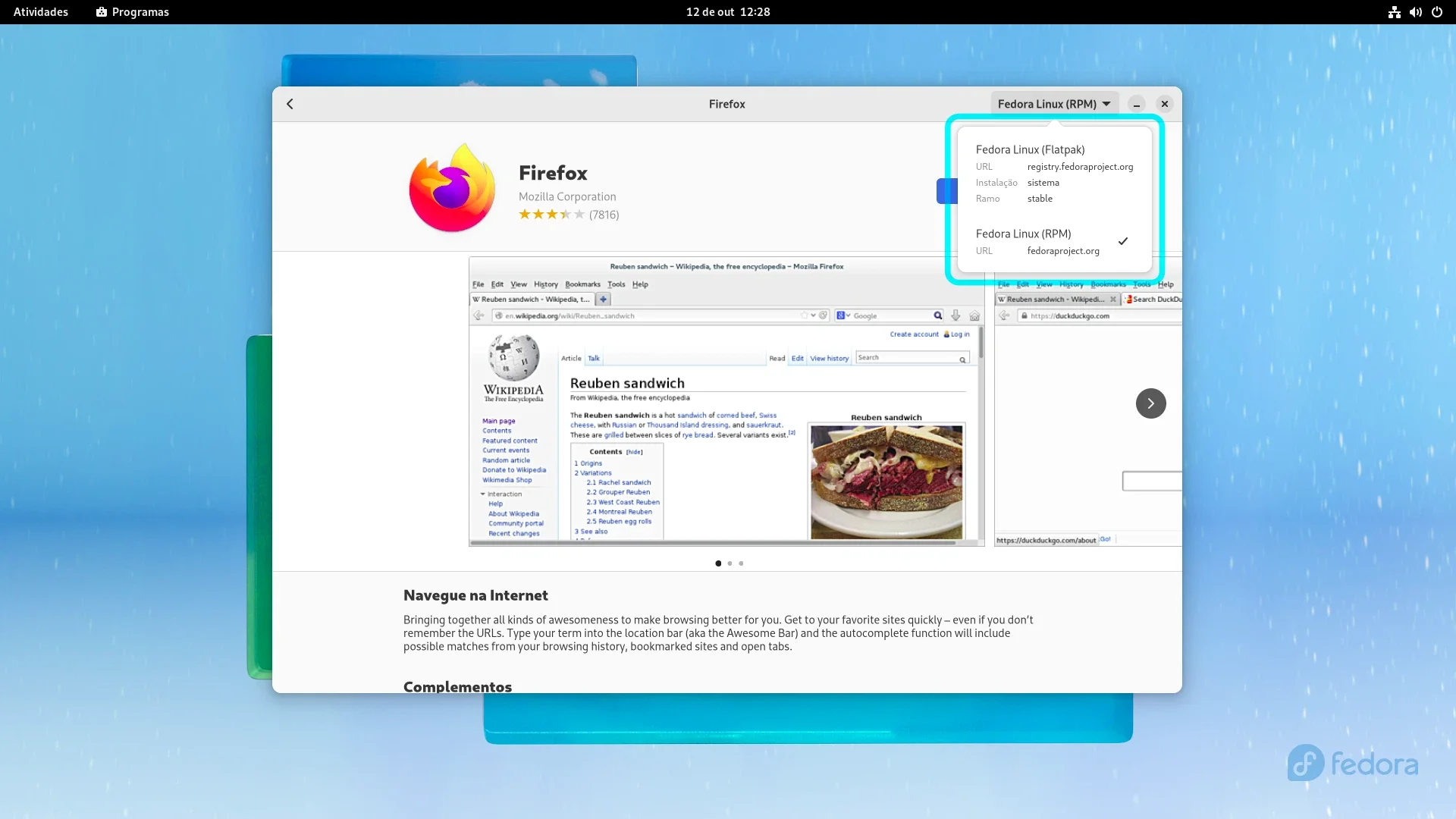Image resolution: width=1456 pixels, height=819 pixels.
Task: Click the Firefox app title text
Action: [553, 173]
